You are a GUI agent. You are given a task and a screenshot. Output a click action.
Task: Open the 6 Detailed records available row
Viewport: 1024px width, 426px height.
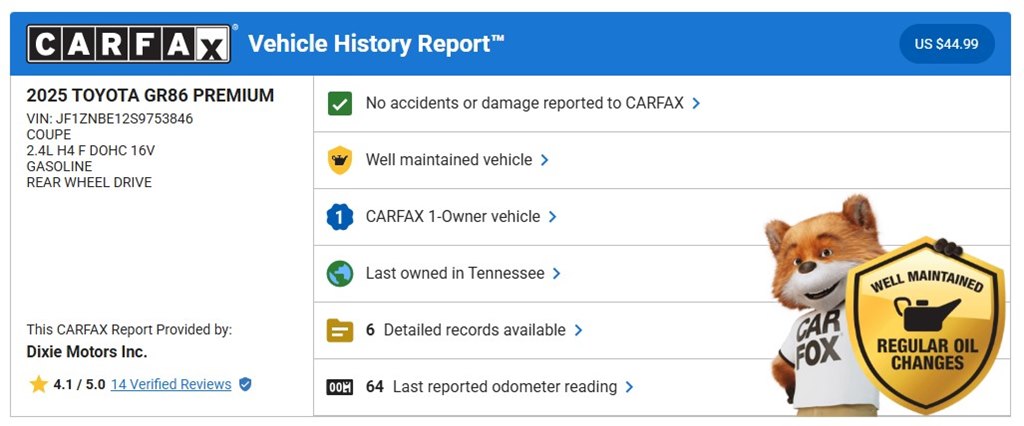pos(662,330)
